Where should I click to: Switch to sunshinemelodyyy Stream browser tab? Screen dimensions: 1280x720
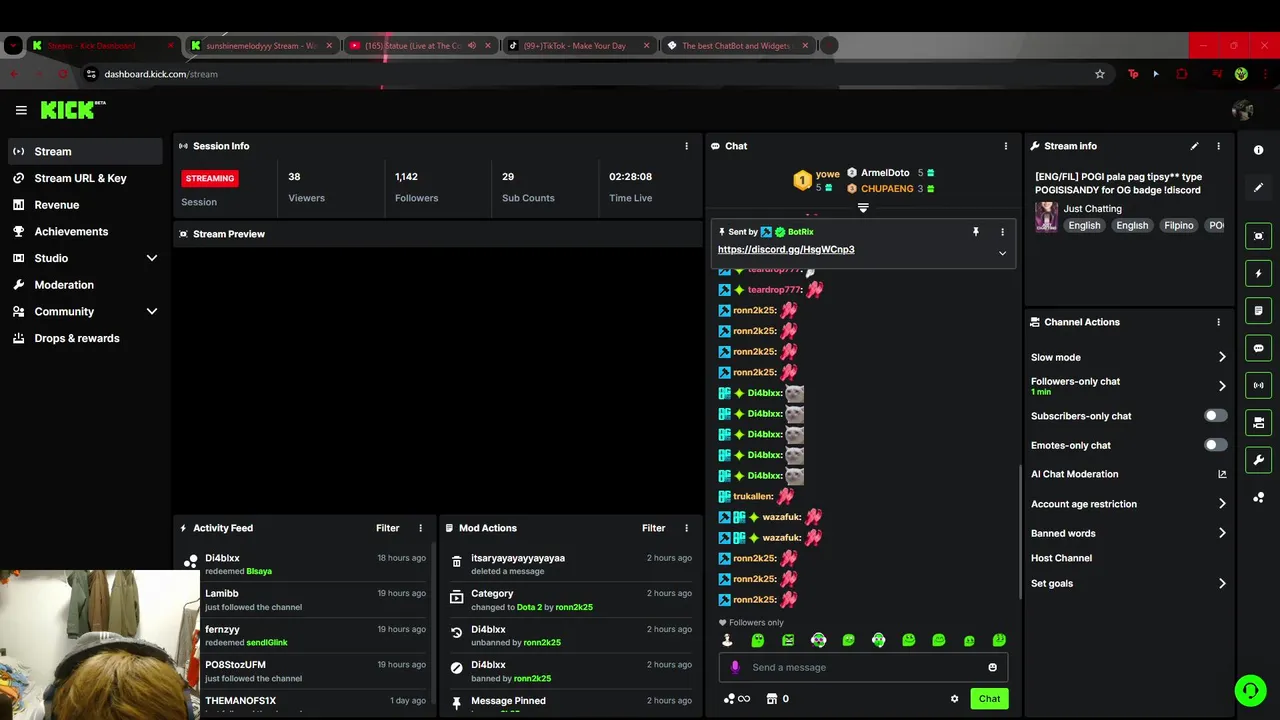260,45
